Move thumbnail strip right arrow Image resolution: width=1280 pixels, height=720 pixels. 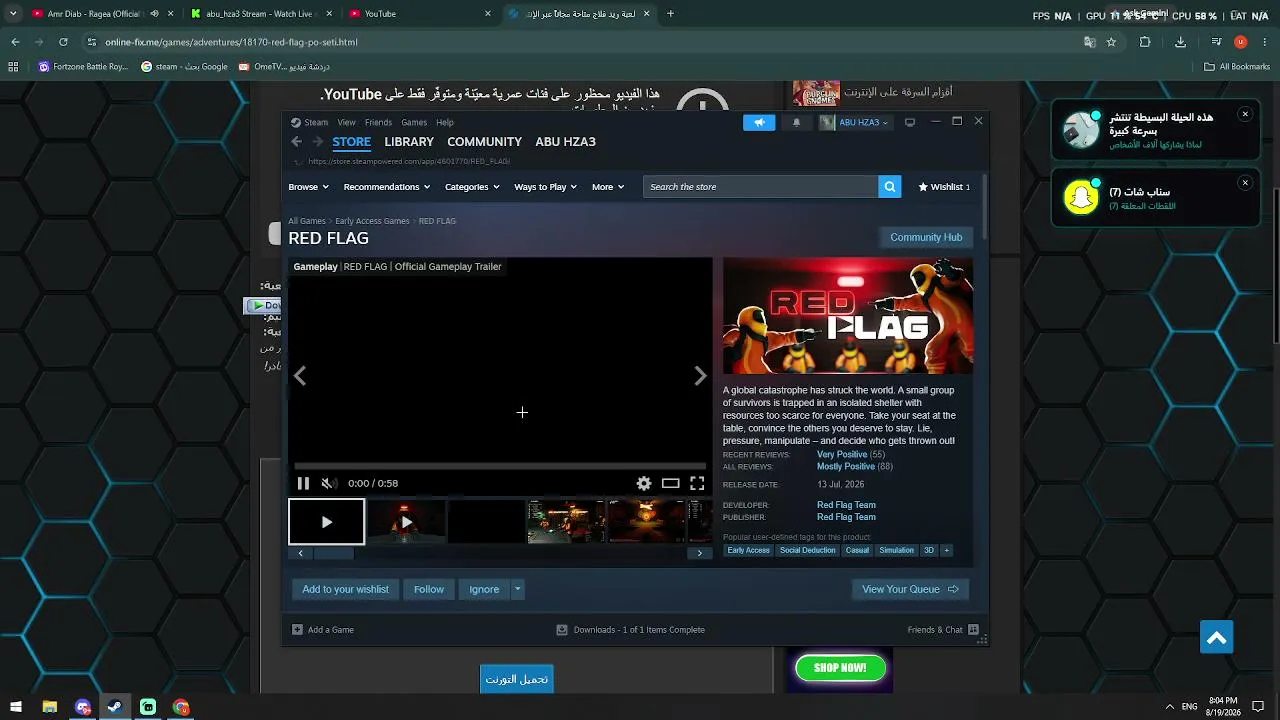699,553
